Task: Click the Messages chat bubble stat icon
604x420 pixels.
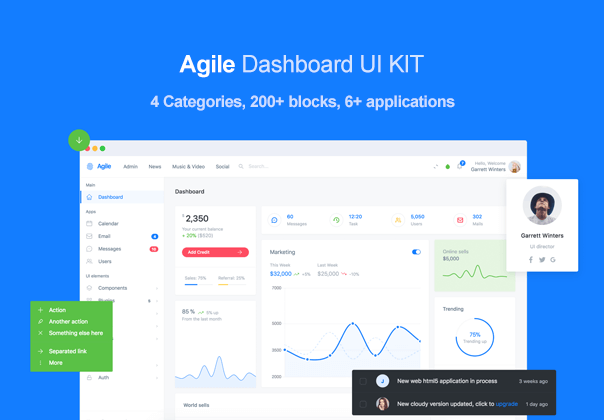Action: (274, 220)
